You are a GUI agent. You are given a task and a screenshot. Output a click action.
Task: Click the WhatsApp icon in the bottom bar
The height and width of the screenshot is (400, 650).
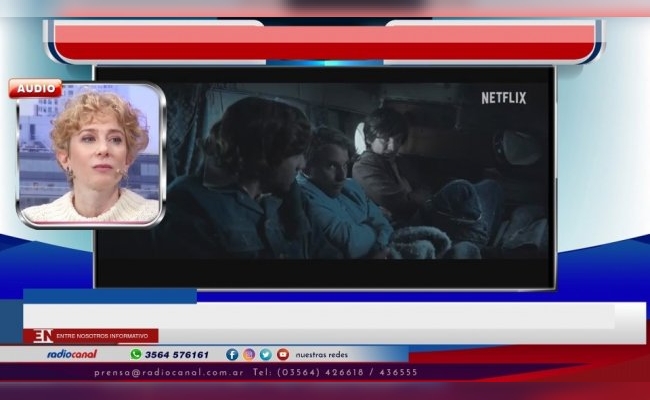click(x=135, y=354)
